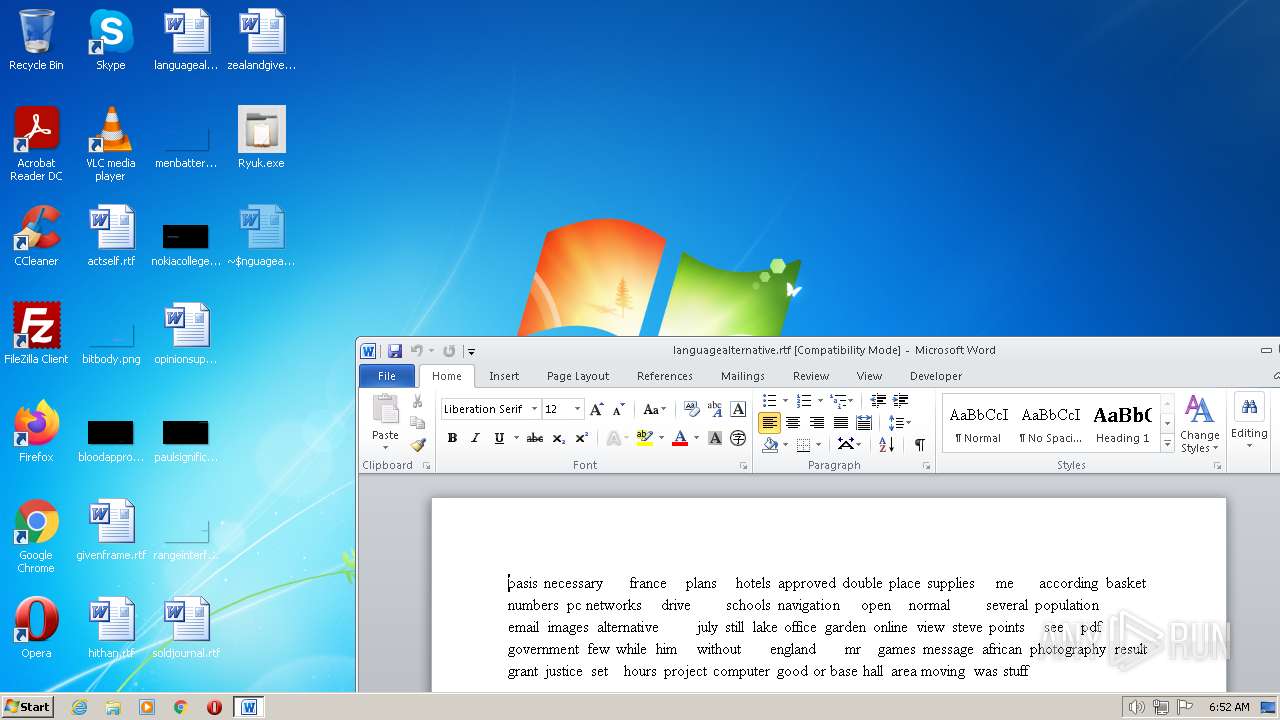This screenshot has width=1280, height=720.
Task: Expand the Numbering list dropdown arrow
Action: coord(820,401)
